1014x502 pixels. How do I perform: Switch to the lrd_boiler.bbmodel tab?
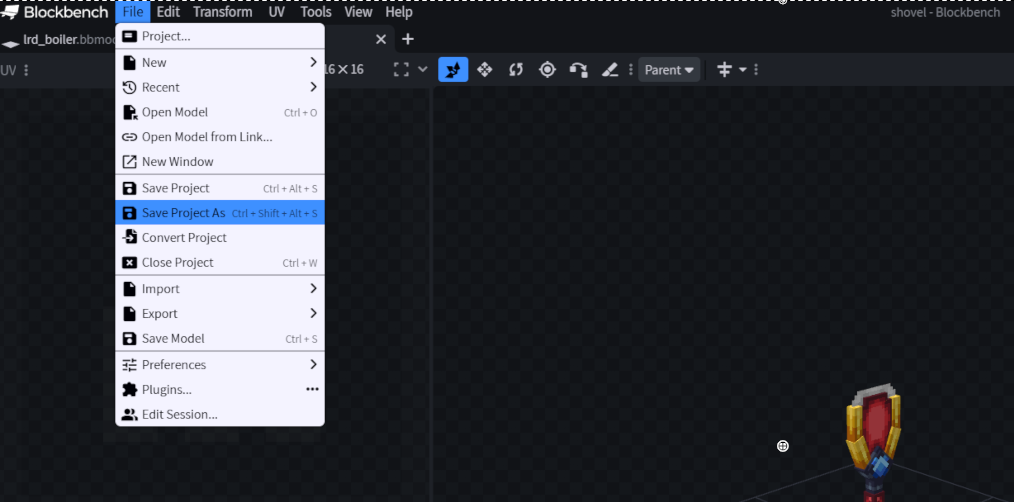60,39
